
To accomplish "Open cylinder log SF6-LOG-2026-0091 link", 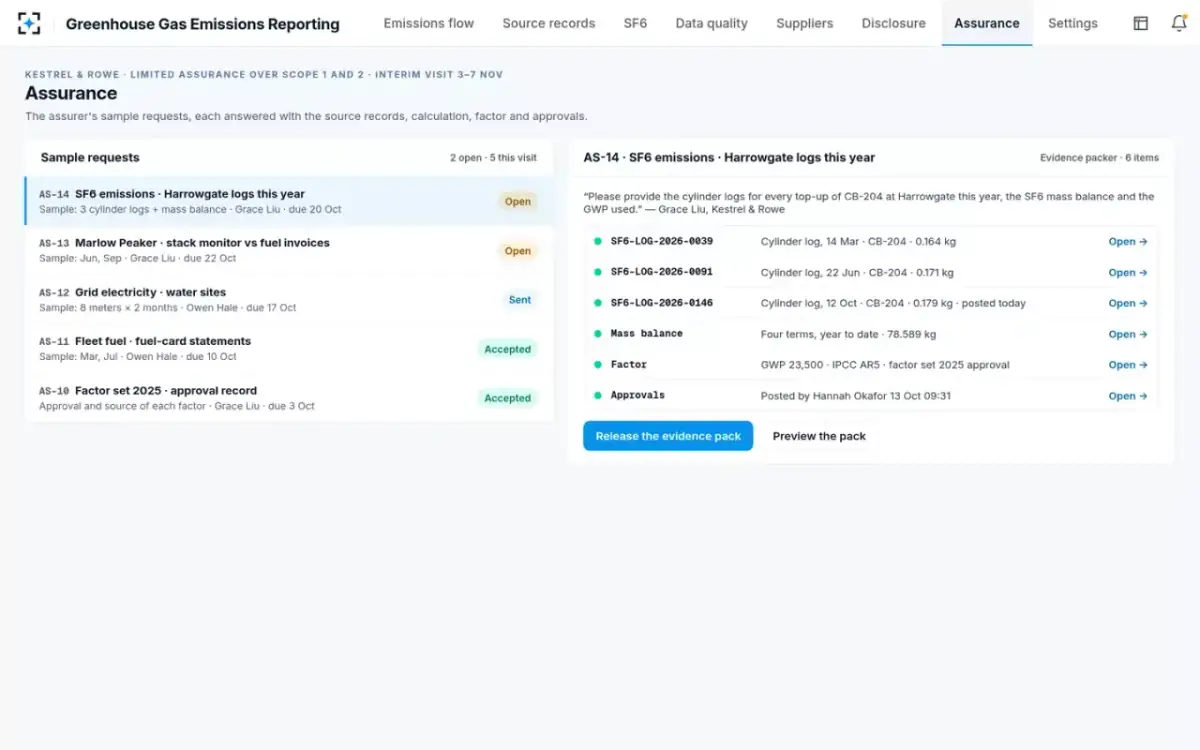I will (1127, 272).
